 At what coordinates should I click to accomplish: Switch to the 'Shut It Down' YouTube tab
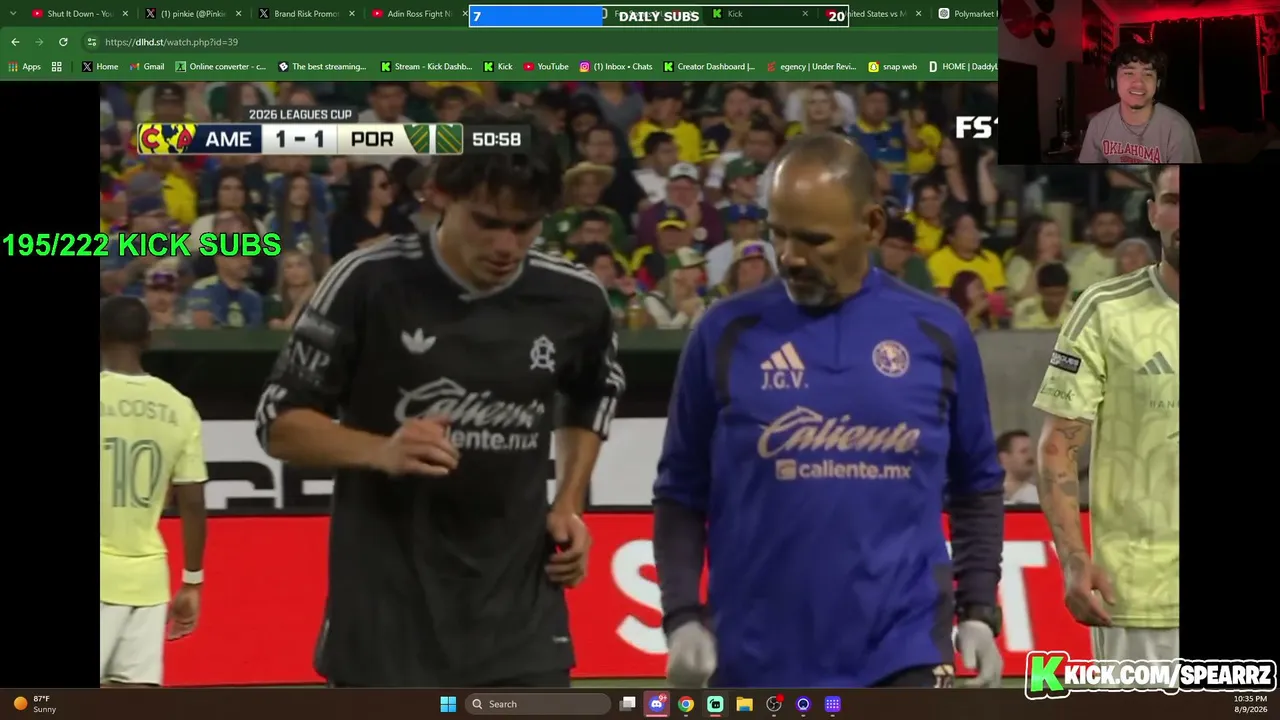click(x=80, y=14)
